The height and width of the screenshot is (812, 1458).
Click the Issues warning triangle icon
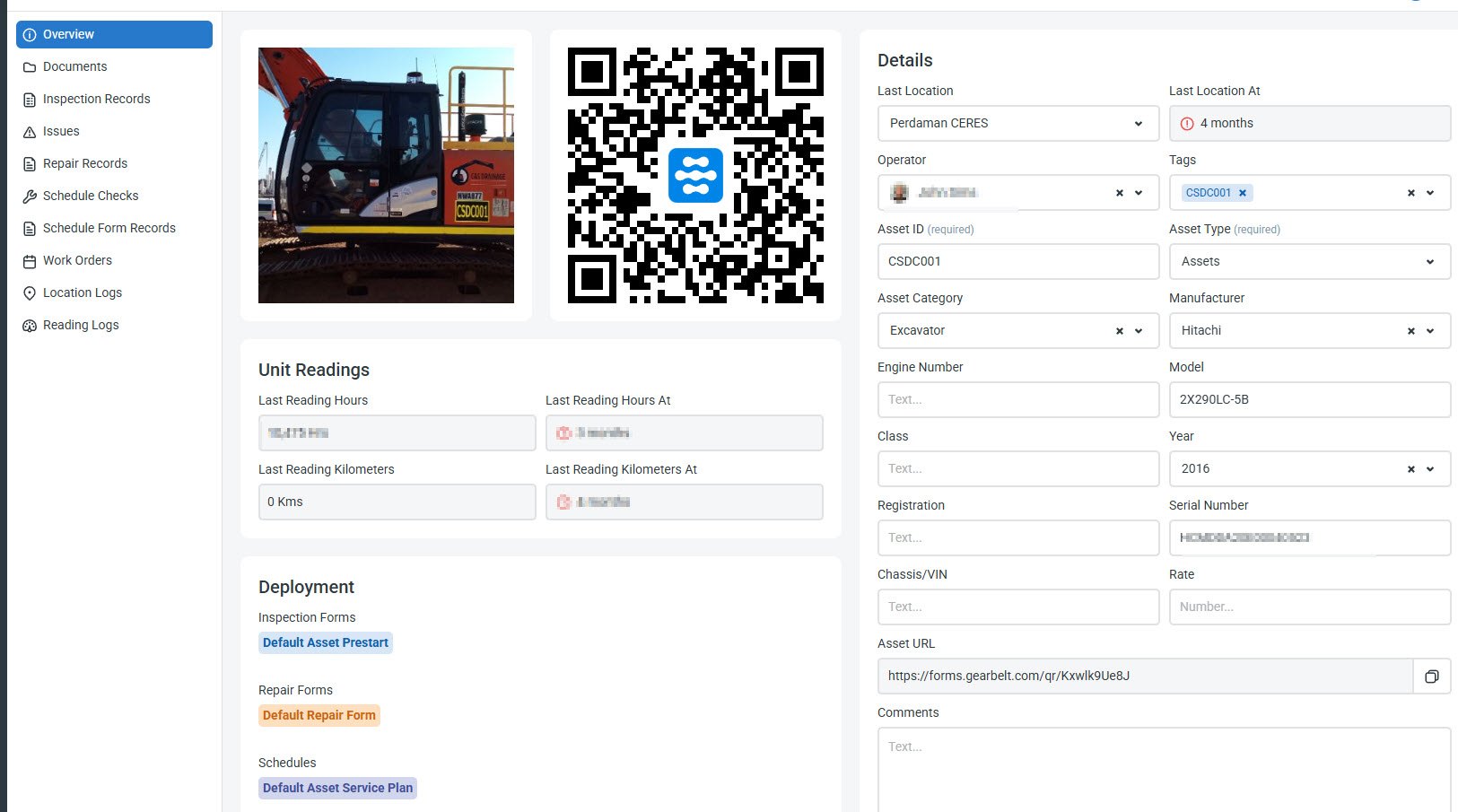[x=30, y=132]
